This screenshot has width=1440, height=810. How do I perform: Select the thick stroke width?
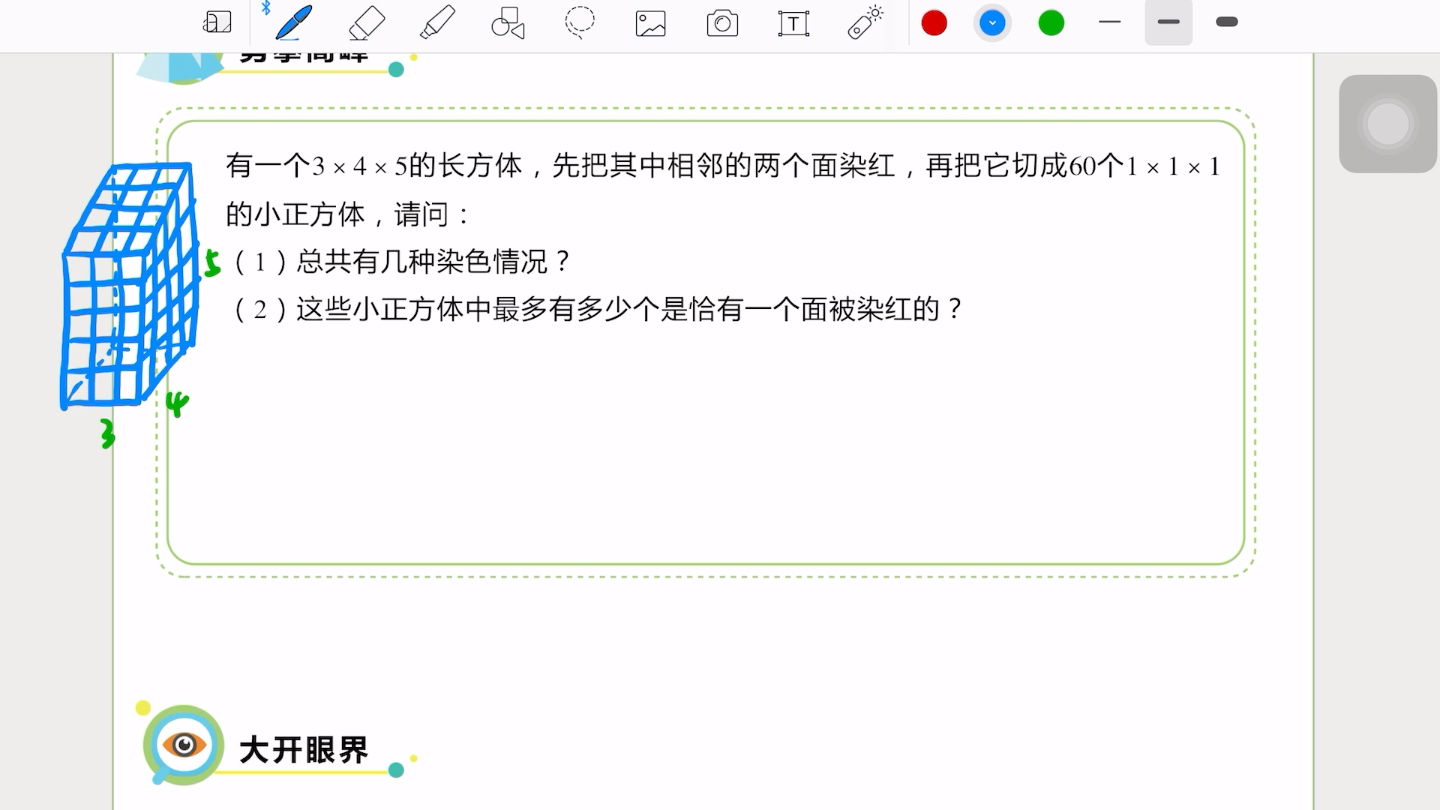(1227, 22)
